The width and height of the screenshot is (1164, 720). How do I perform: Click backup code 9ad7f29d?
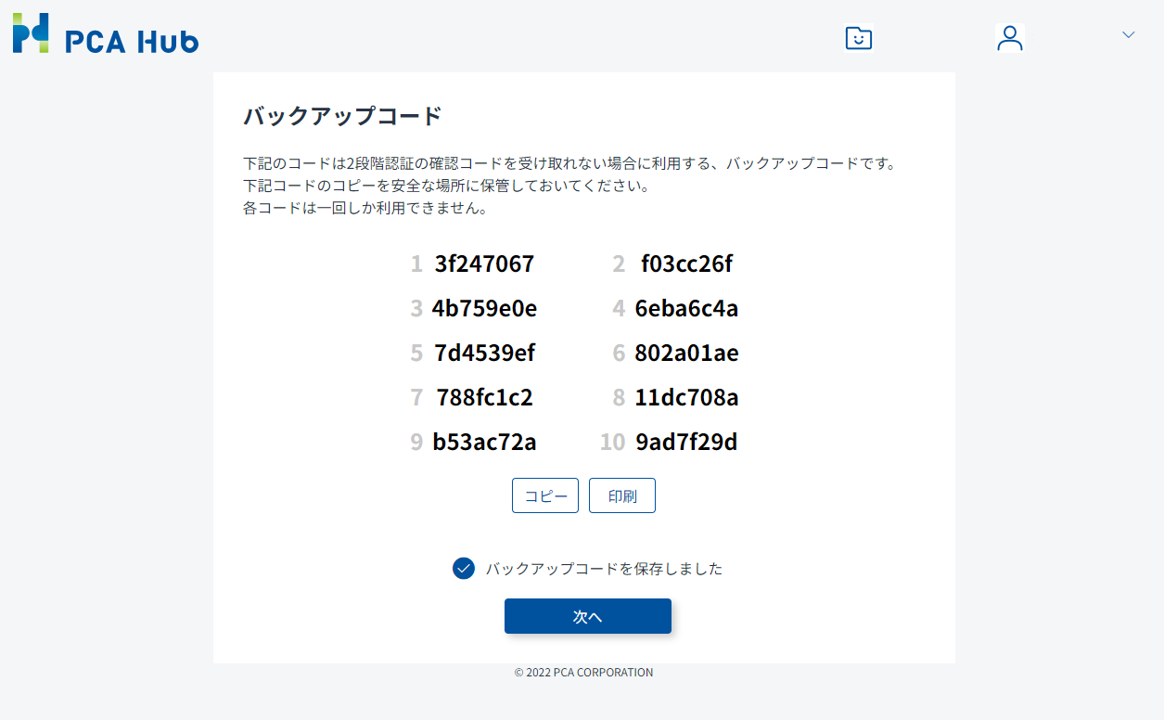[x=686, y=442]
